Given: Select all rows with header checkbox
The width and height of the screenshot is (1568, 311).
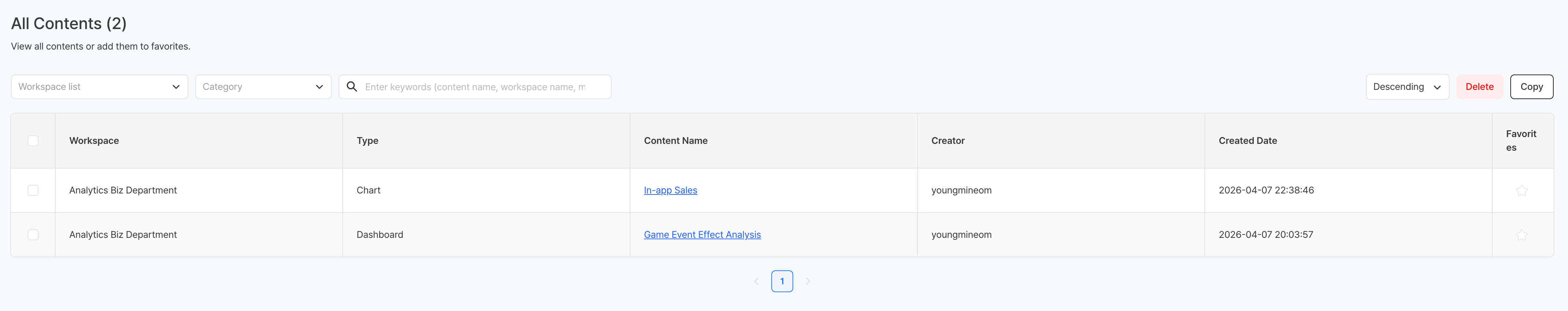Looking at the screenshot, I should (33, 141).
